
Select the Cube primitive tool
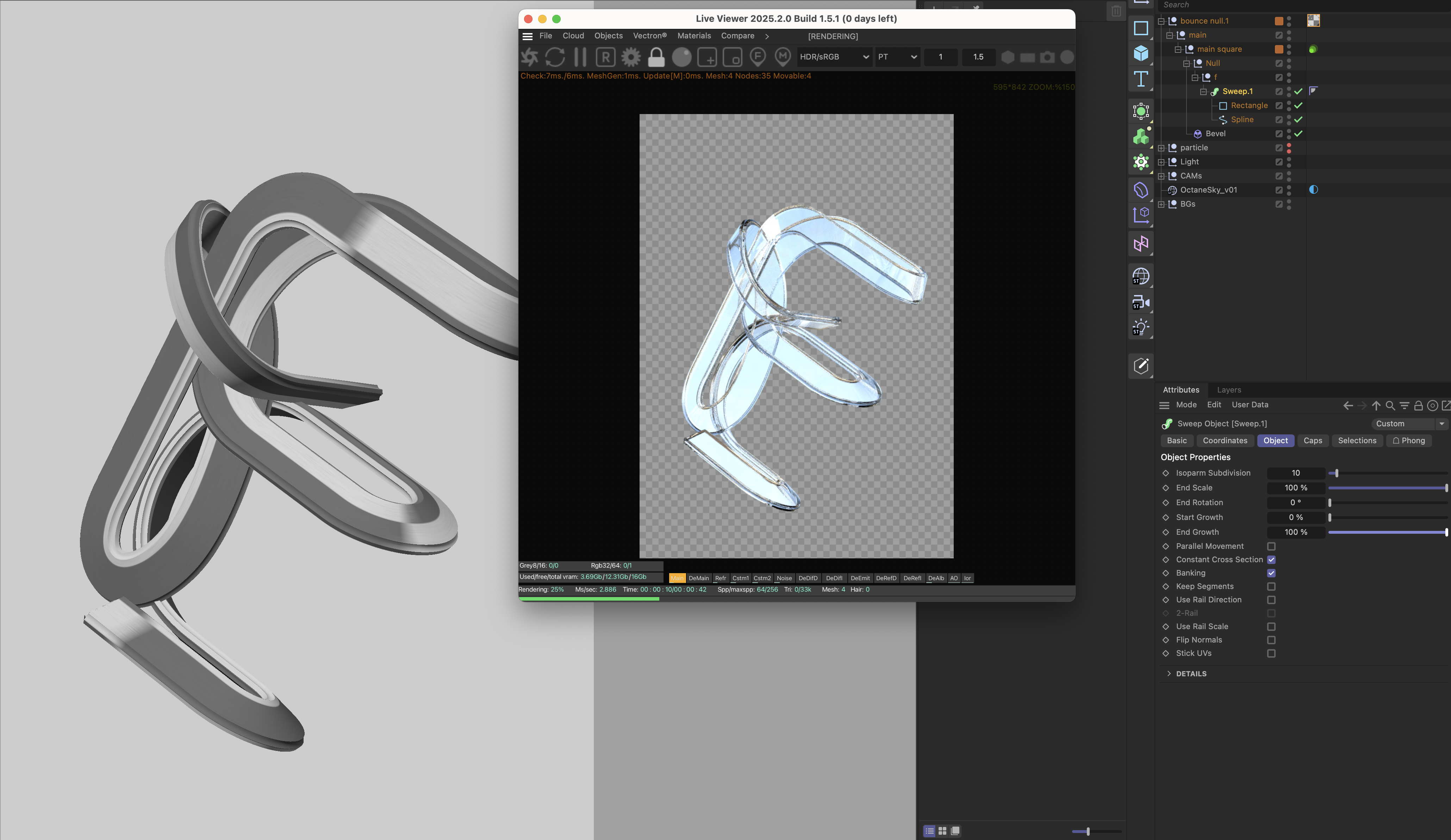pos(1141,54)
